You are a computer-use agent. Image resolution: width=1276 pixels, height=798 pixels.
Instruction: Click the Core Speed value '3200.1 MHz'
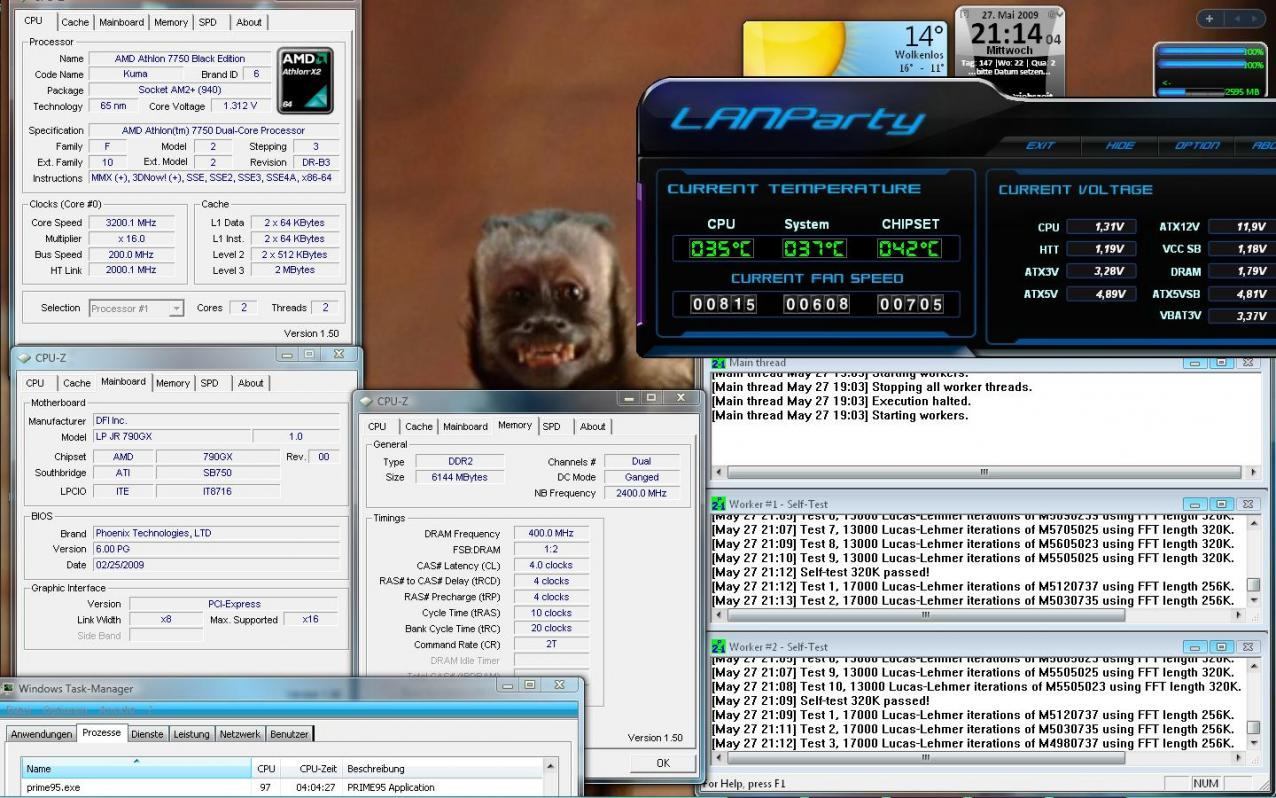click(131, 223)
